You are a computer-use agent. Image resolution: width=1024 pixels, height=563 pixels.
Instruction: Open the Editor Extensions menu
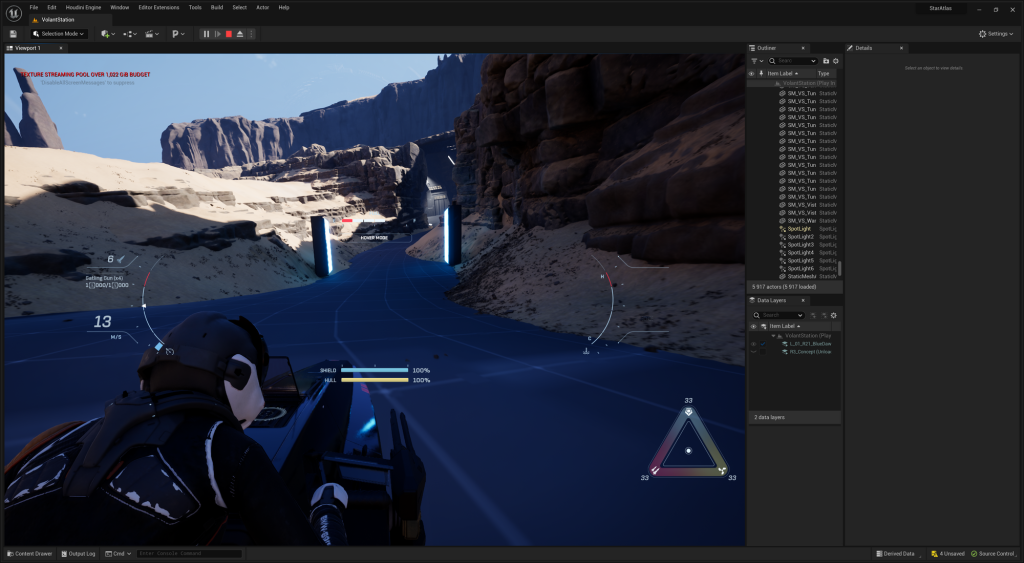point(159,7)
